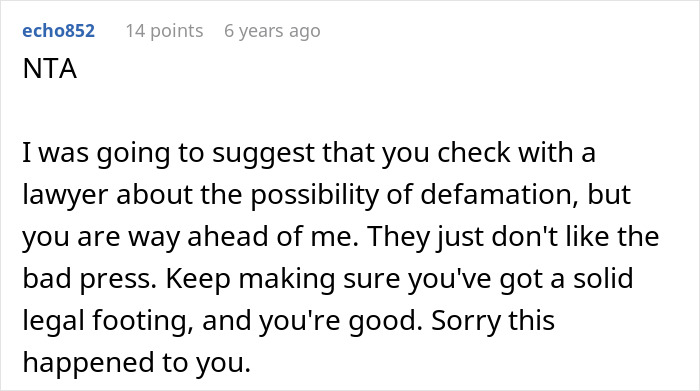Click the word points beside 14
The height and width of the screenshot is (391, 700).
pos(177,31)
